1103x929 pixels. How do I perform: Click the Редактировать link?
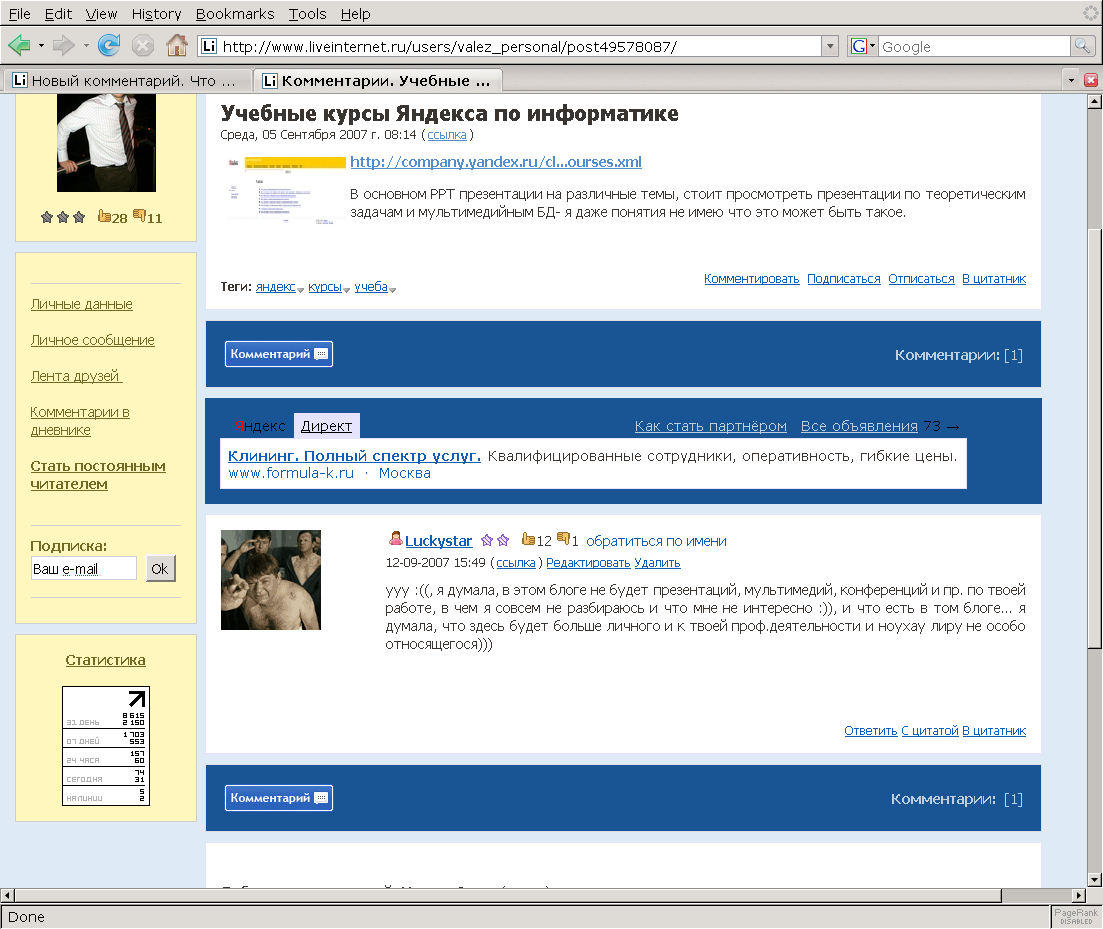588,563
